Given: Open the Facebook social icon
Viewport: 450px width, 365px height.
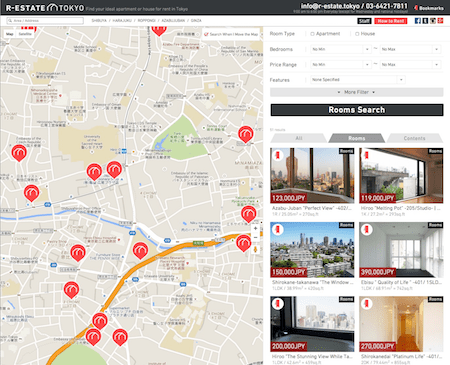Looking at the screenshot, I should (418, 21).
